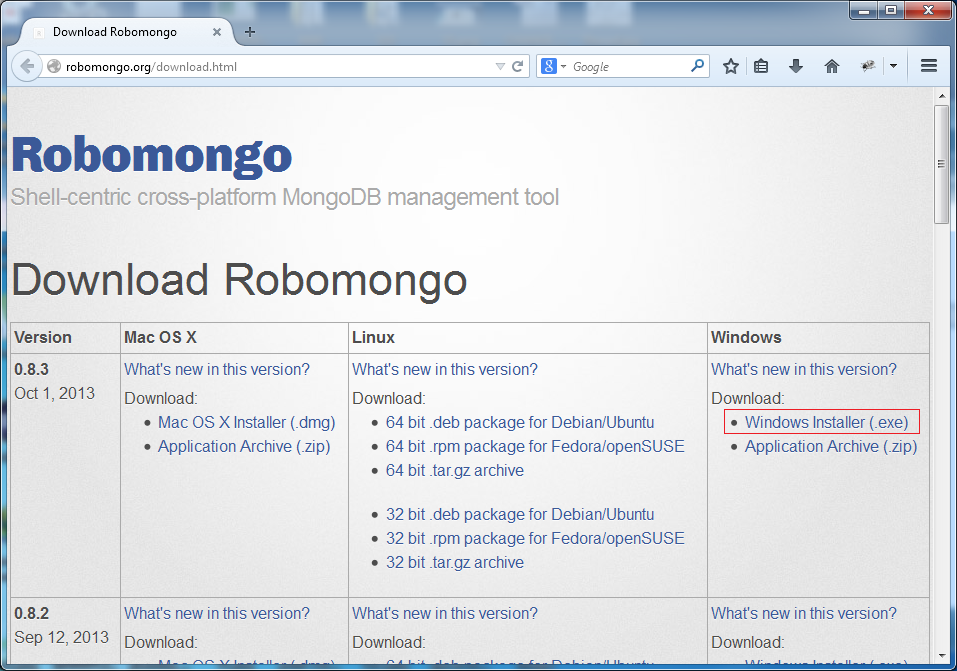Click the Robomongo logo heading
957x671 pixels.
point(151,156)
